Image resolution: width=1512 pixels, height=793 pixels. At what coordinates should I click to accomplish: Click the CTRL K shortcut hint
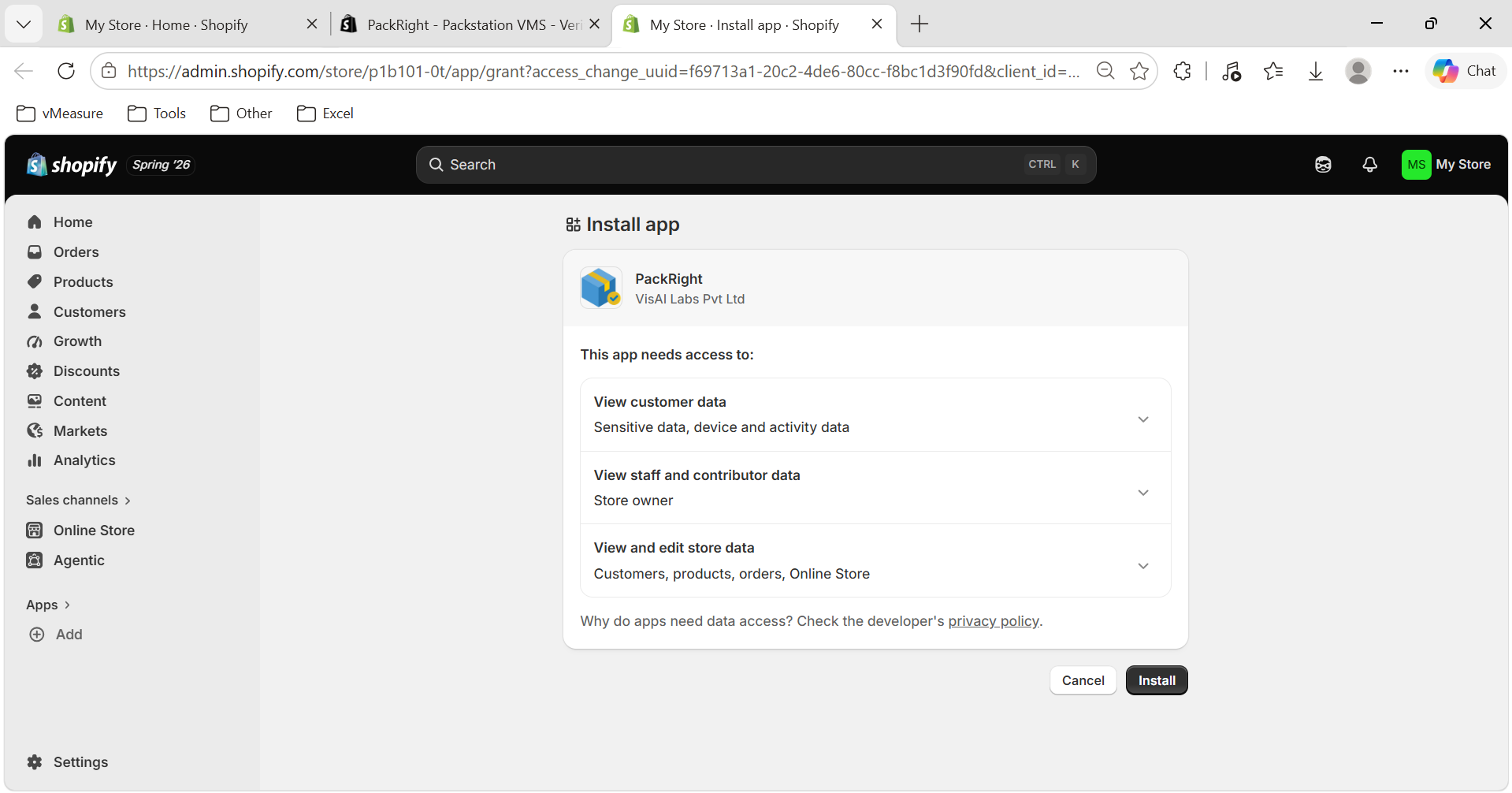(x=1055, y=165)
